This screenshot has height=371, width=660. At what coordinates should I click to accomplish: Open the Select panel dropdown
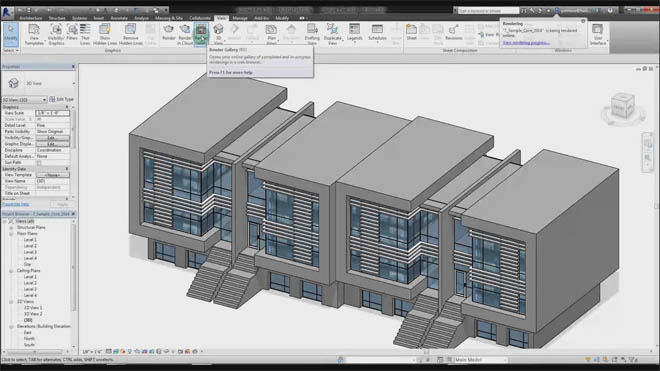(11, 51)
